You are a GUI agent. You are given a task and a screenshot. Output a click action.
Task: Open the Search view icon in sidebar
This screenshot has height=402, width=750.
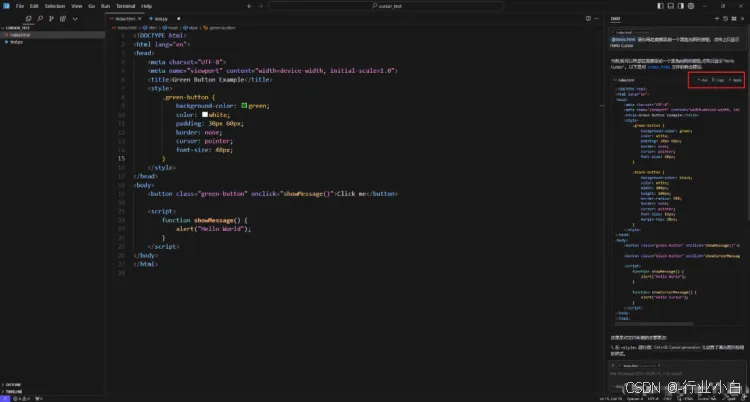pos(40,19)
